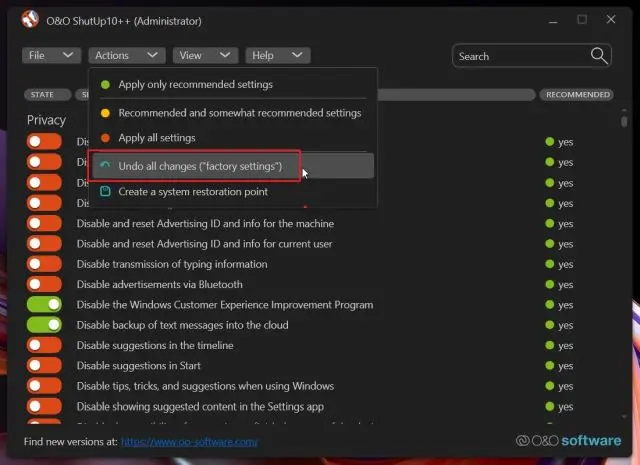The width and height of the screenshot is (640, 465).
Task: Toggle Disable advertisements via Bluetooth
Action: pyautogui.click(x=44, y=284)
